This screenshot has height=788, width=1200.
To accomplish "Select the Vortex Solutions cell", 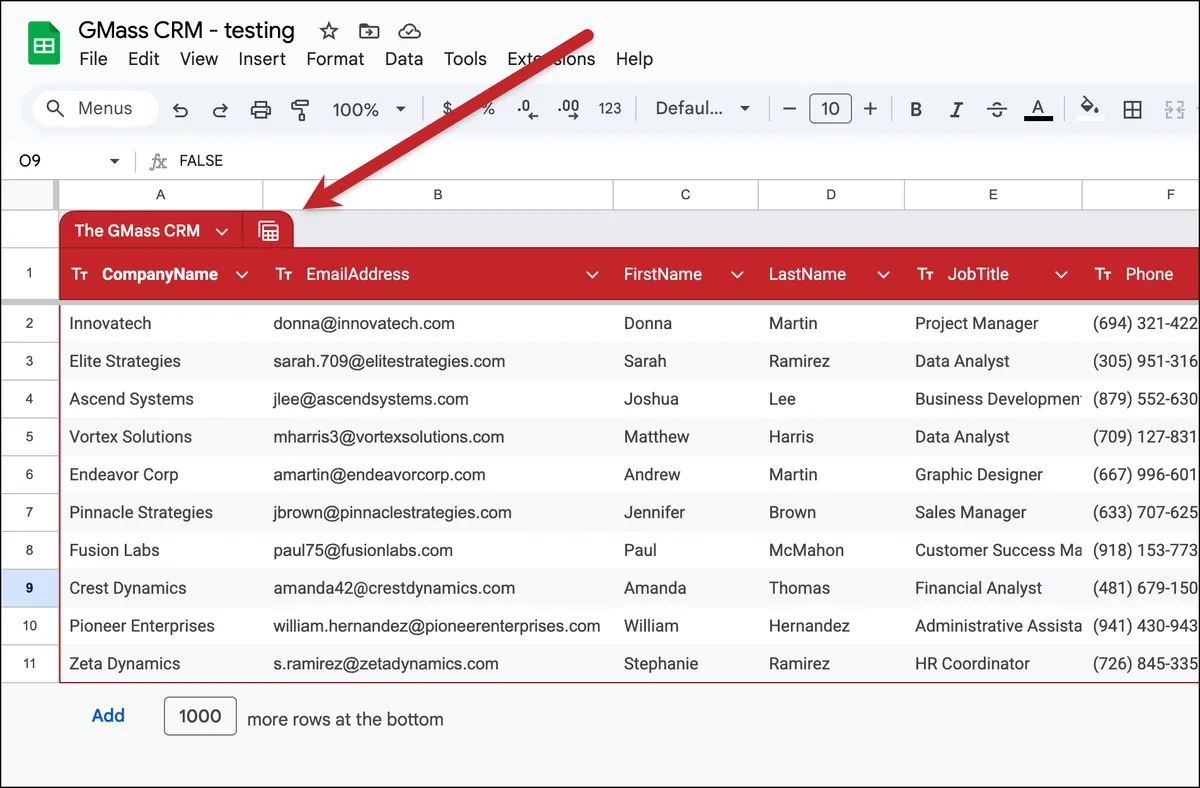I will pyautogui.click(x=161, y=437).
